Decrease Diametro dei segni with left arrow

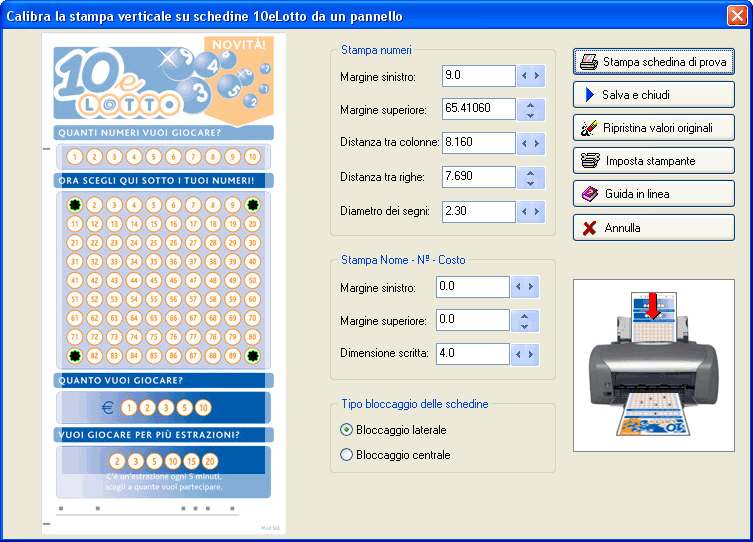tap(524, 212)
